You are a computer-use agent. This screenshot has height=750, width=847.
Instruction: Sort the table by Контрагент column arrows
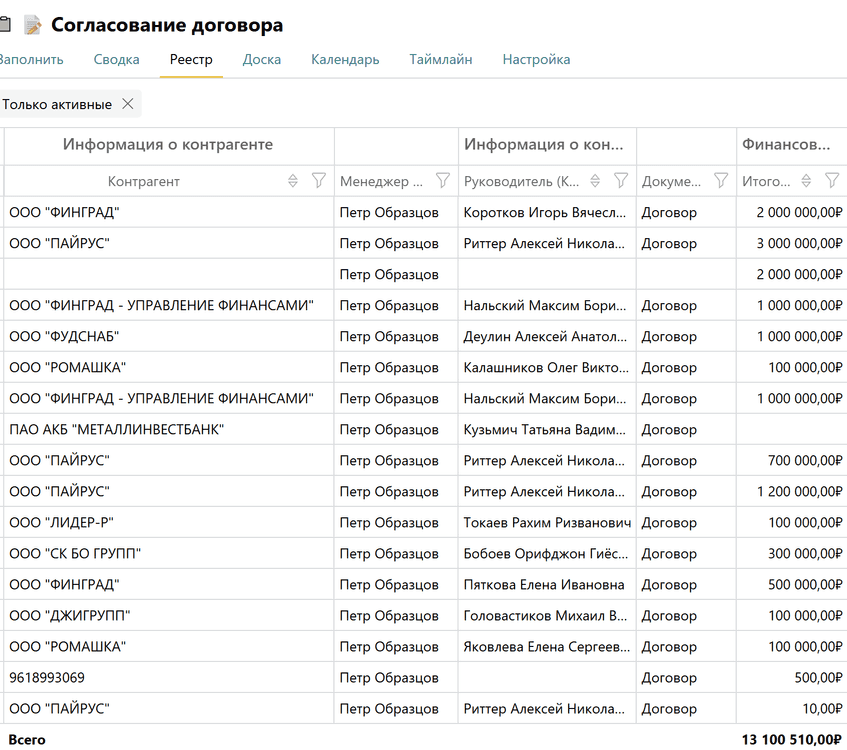(293, 181)
